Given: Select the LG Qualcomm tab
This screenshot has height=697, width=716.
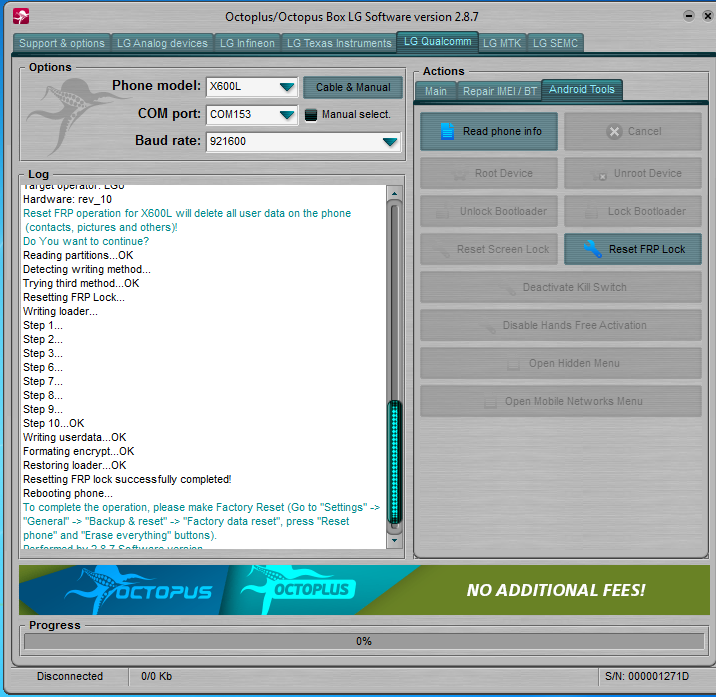Looking at the screenshot, I should tap(437, 42).
